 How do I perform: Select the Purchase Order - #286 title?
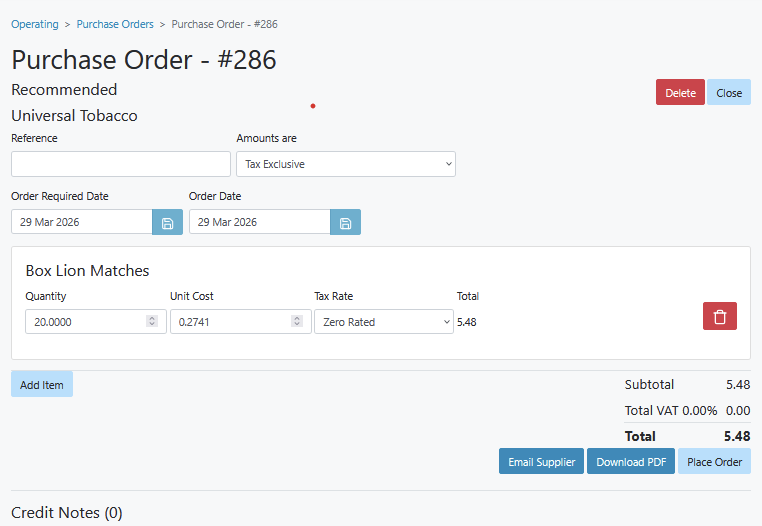coord(144,60)
